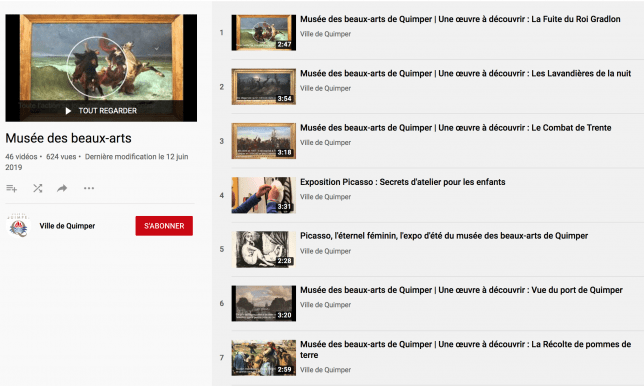Click the save playlist icon

[x=12, y=188]
